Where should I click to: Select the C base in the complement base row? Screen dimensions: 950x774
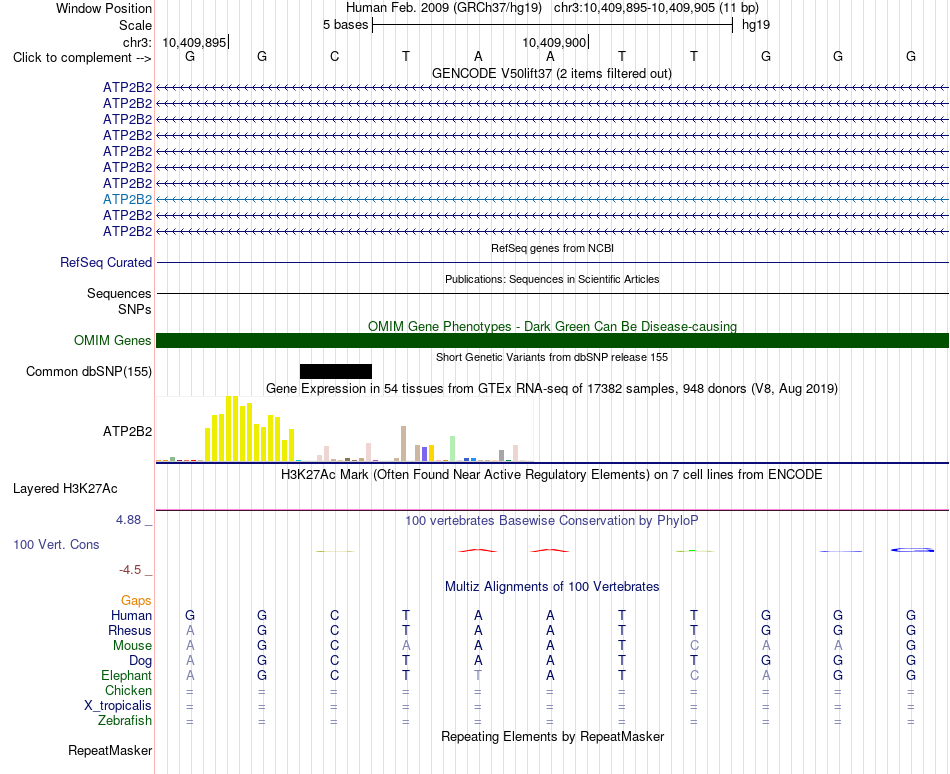[334, 56]
